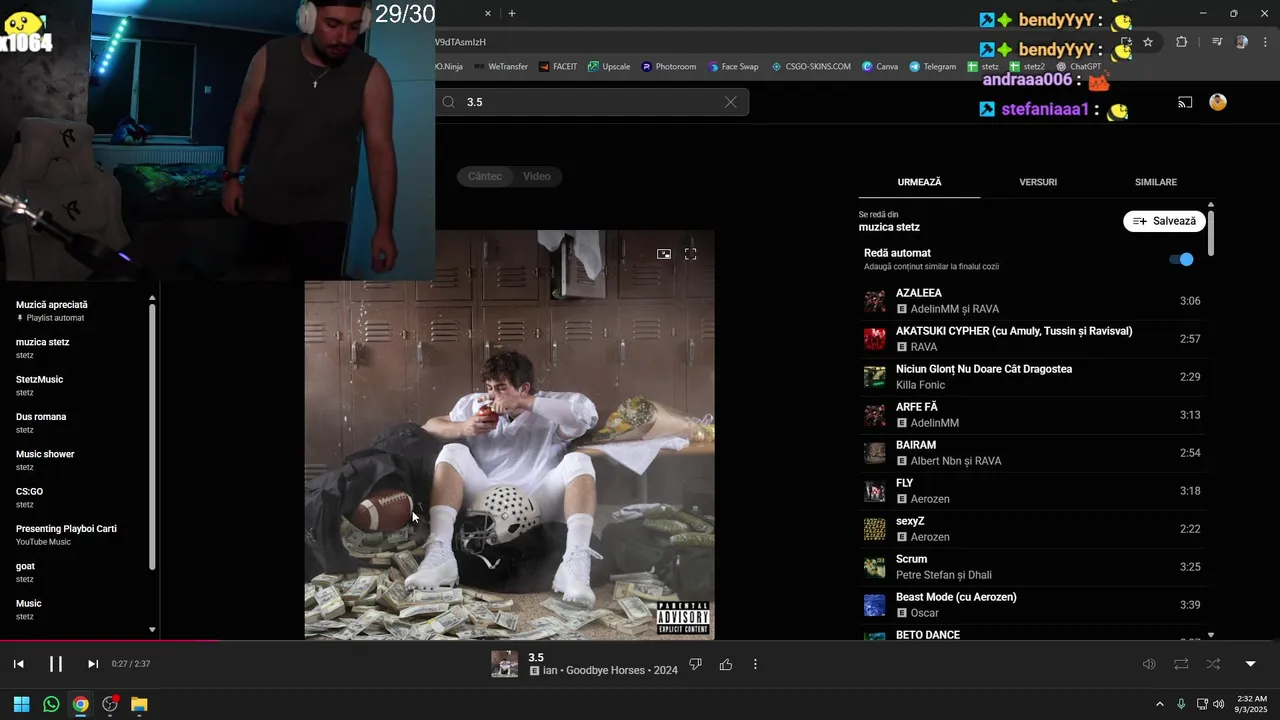Screen dimensions: 1280x720
Task: Open the Dus romana playlist
Action: pos(77,423)
